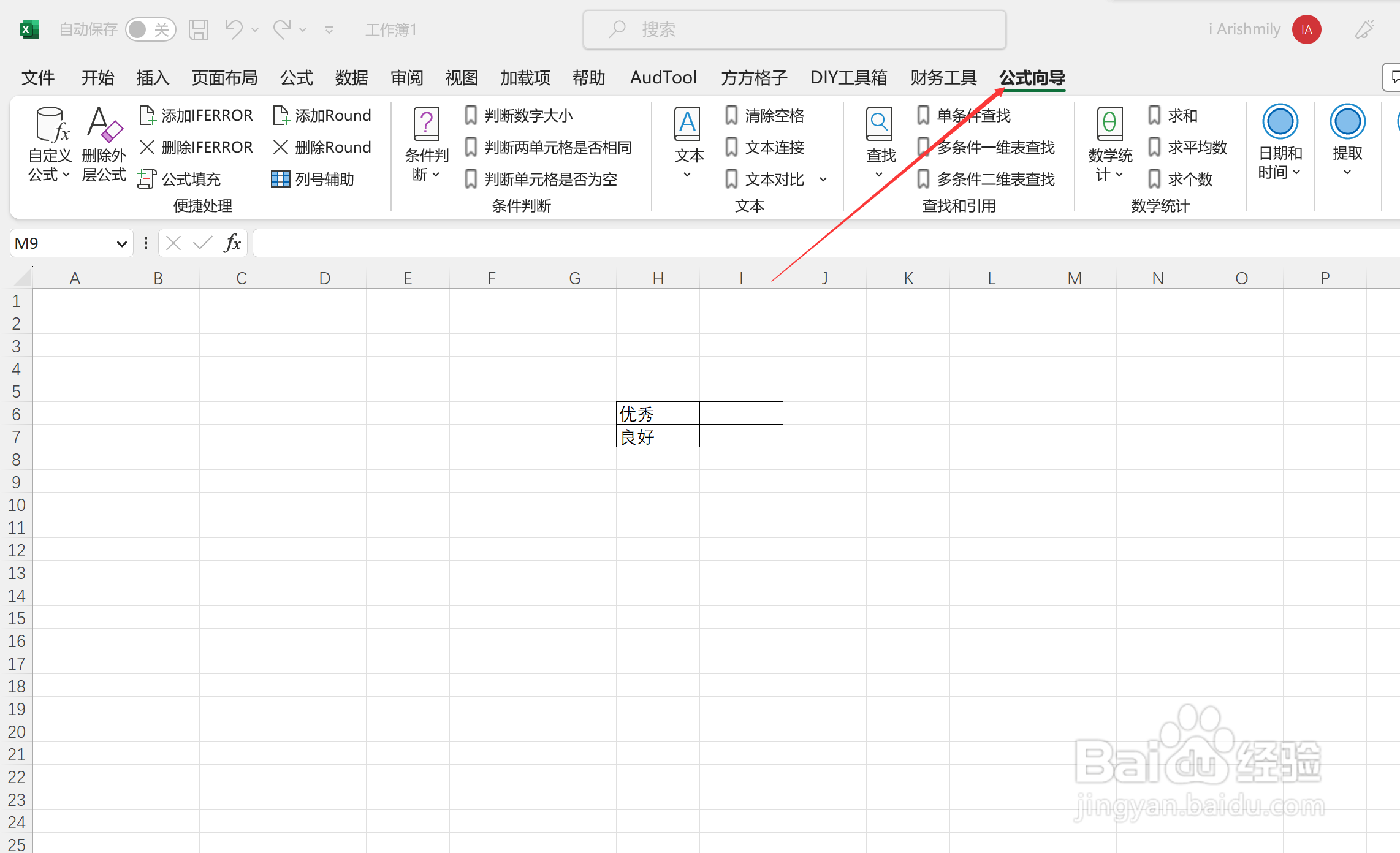Click the formula bar Enter checkmark
Screen dimensions: 1400x853
[202, 243]
